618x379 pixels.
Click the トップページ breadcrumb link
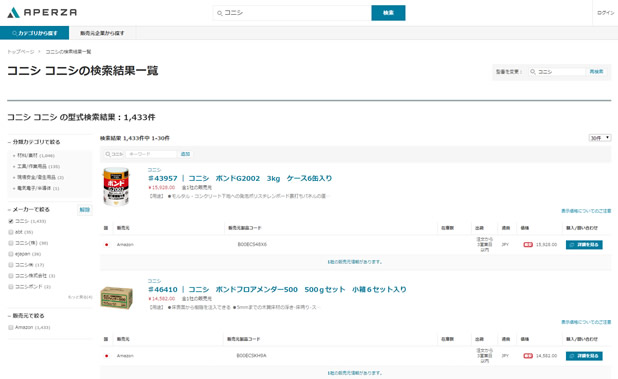(x=21, y=52)
